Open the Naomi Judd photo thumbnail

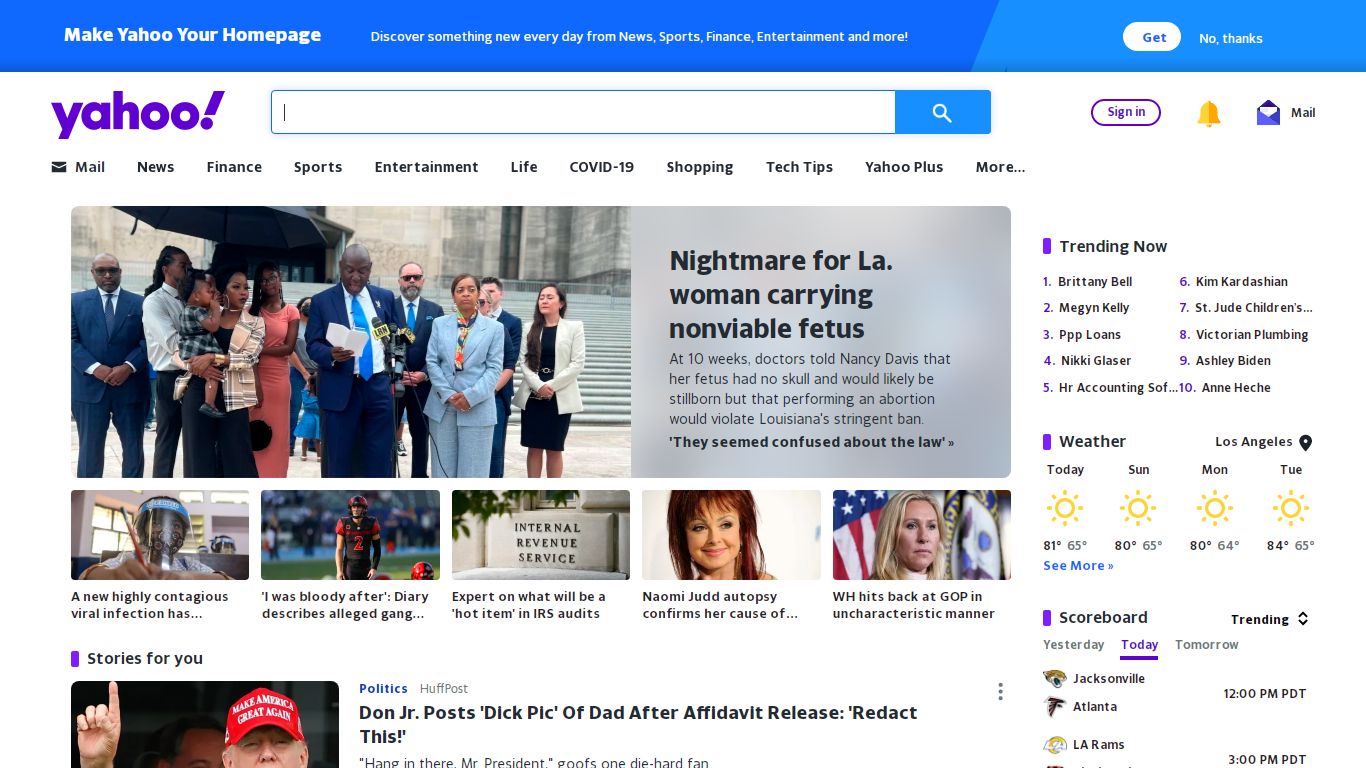731,535
